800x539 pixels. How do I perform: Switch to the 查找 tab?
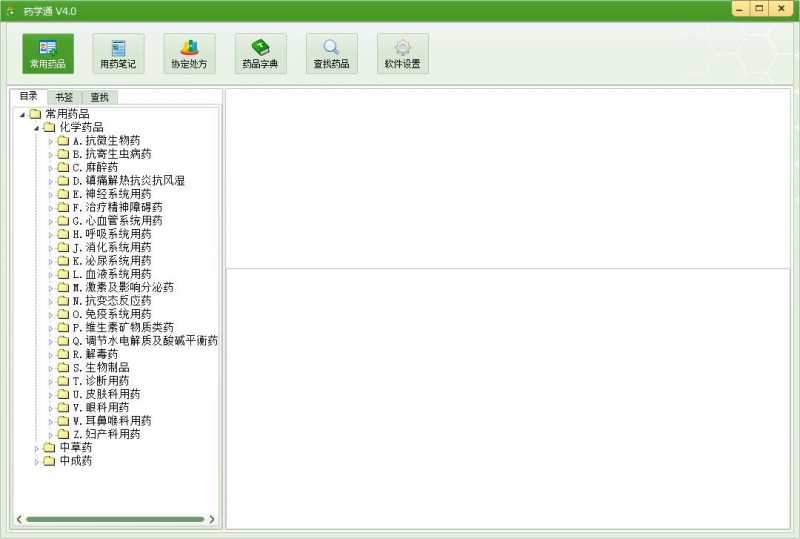[x=99, y=97]
